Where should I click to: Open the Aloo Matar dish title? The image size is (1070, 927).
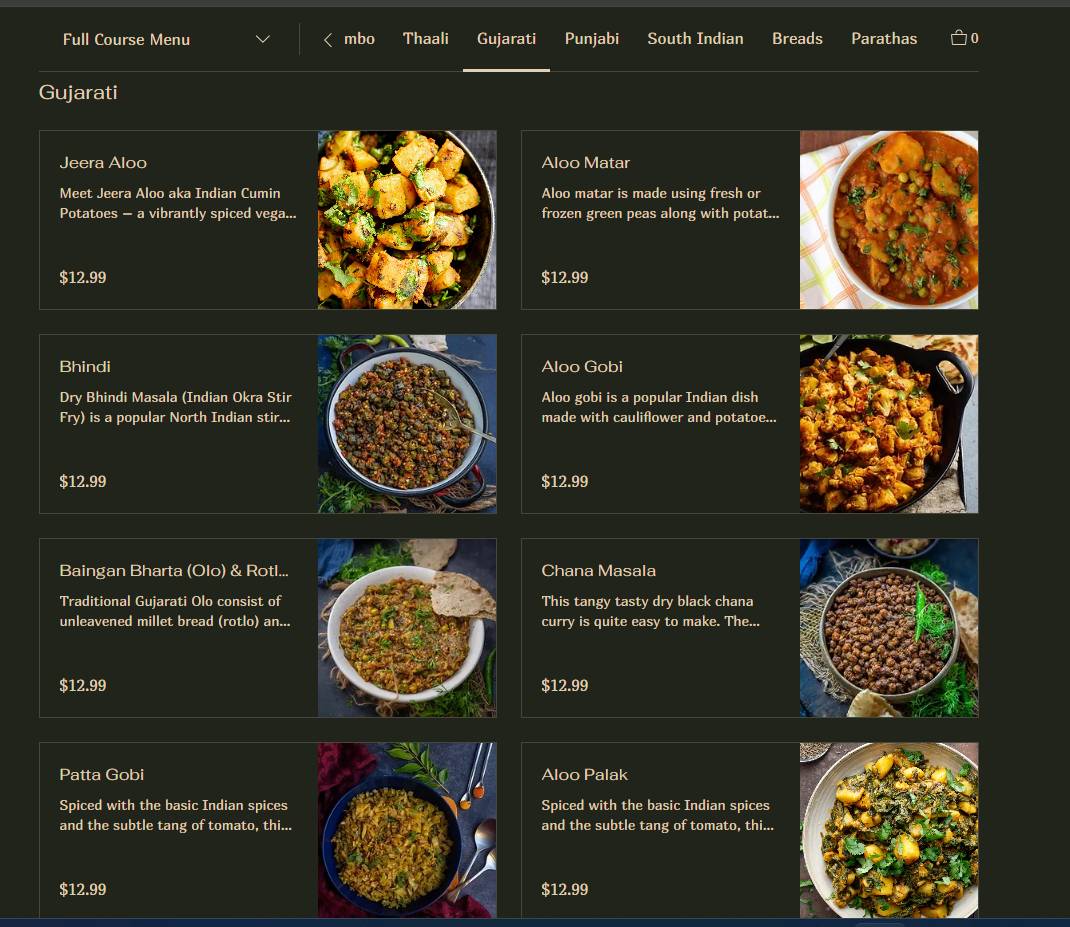tap(585, 162)
